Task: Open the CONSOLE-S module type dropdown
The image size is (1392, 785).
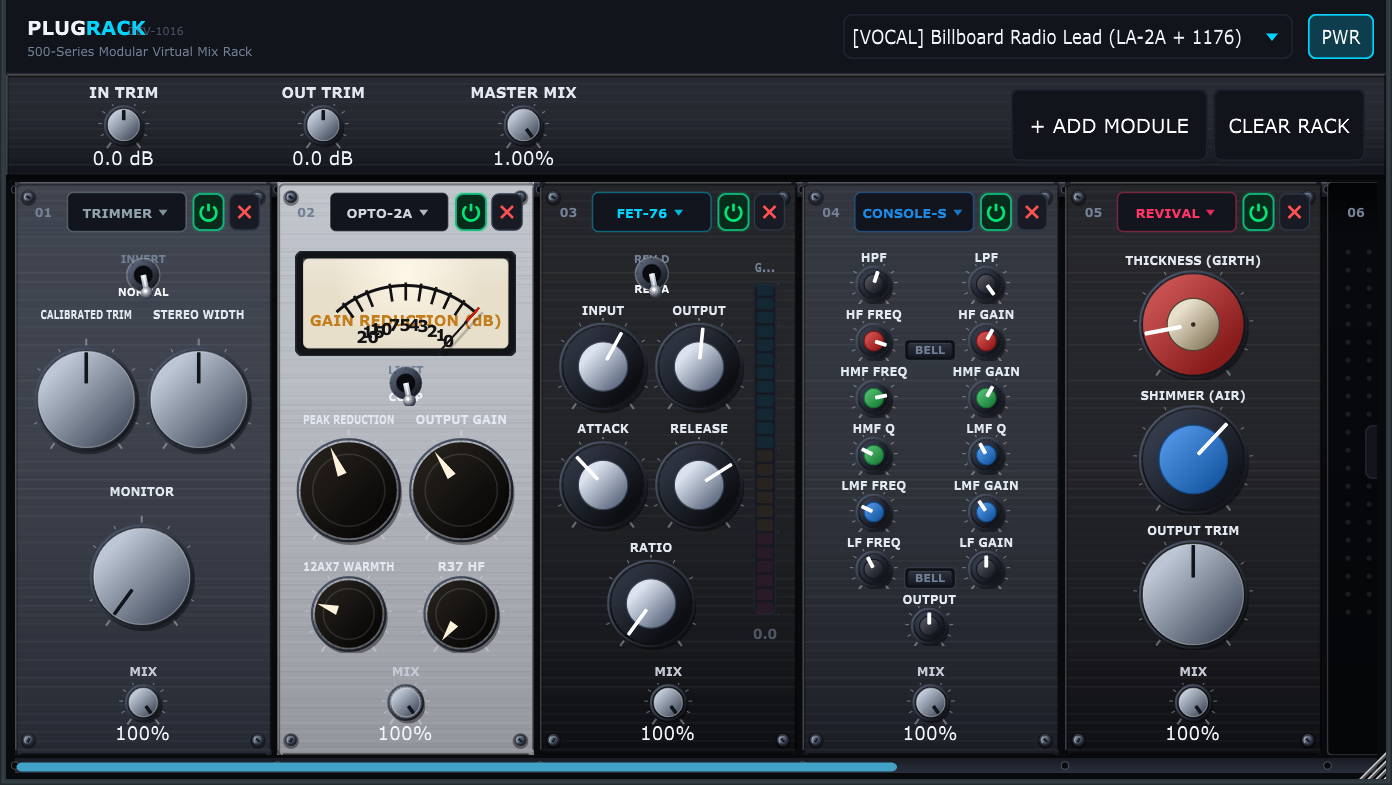Action: coord(914,212)
